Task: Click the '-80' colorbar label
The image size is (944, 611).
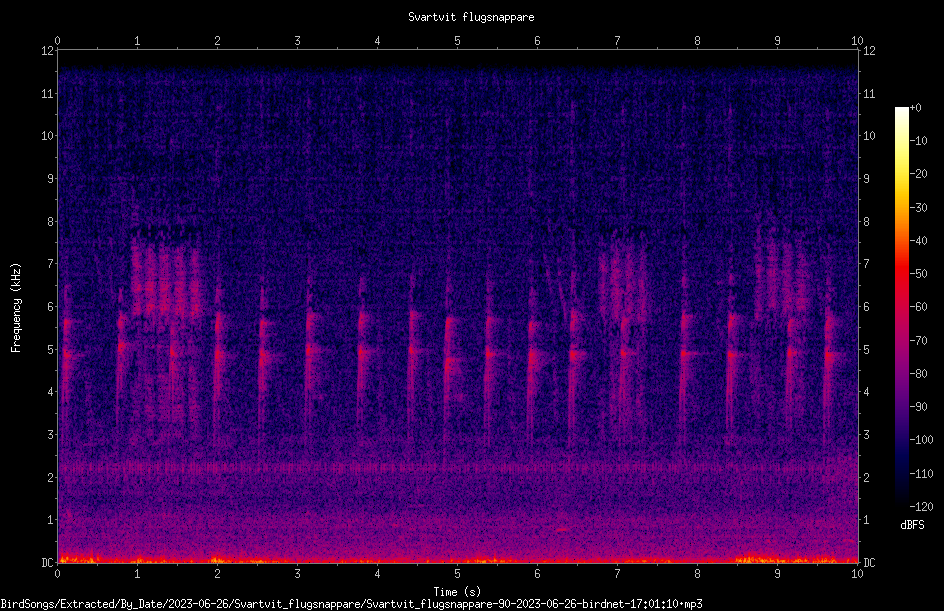Action: (918, 374)
